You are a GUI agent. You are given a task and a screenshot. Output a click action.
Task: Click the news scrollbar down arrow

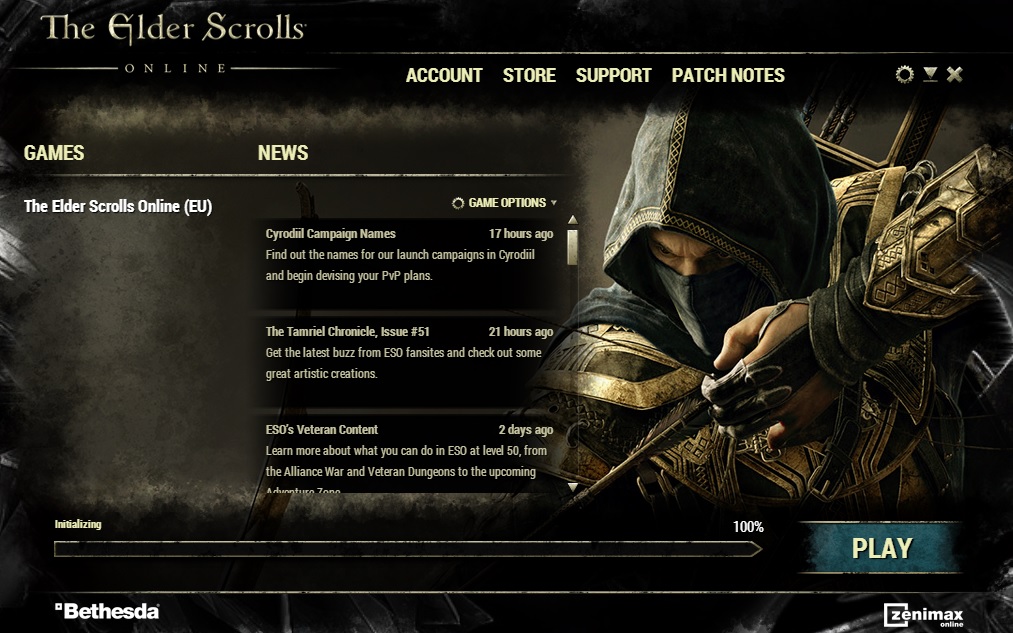[572, 487]
